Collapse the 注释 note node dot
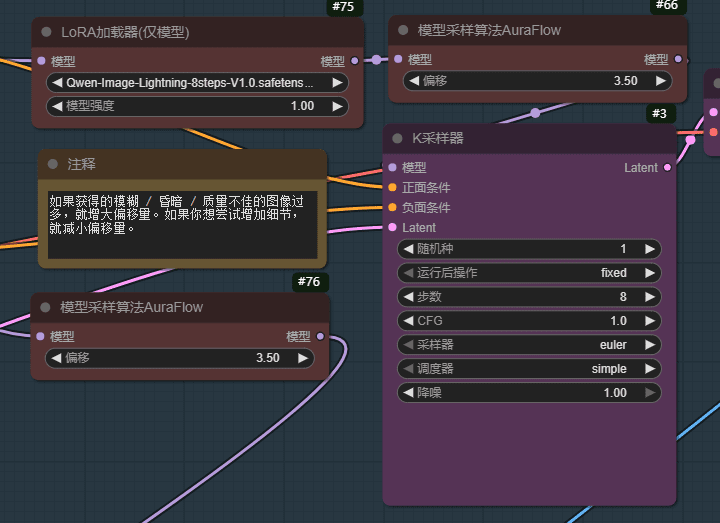720x523 pixels. (x=53, y=164)
